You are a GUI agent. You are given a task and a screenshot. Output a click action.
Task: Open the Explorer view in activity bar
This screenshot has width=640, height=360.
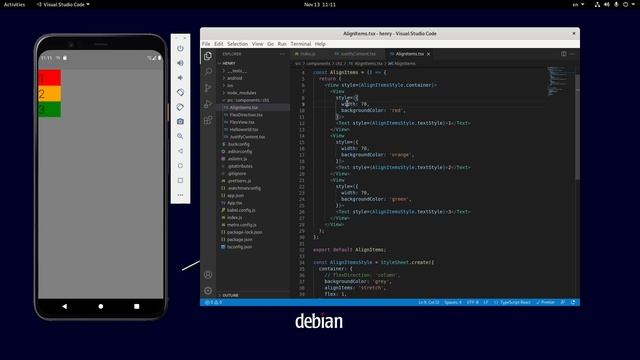[208, 56]
